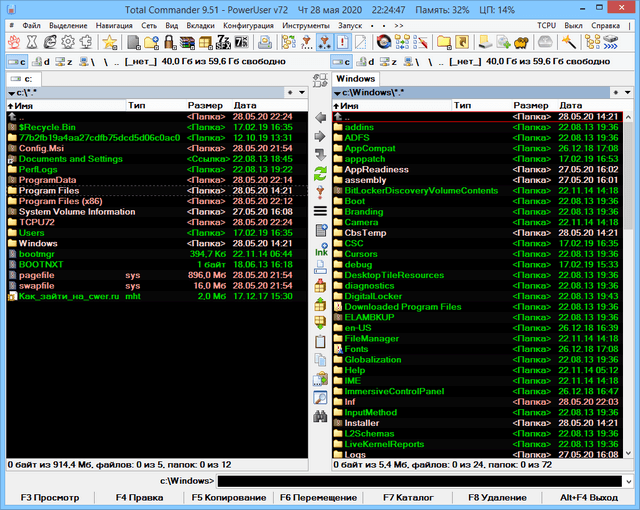
Task: Select the Windows tab in right panel
Action: (x=355, y=78)
